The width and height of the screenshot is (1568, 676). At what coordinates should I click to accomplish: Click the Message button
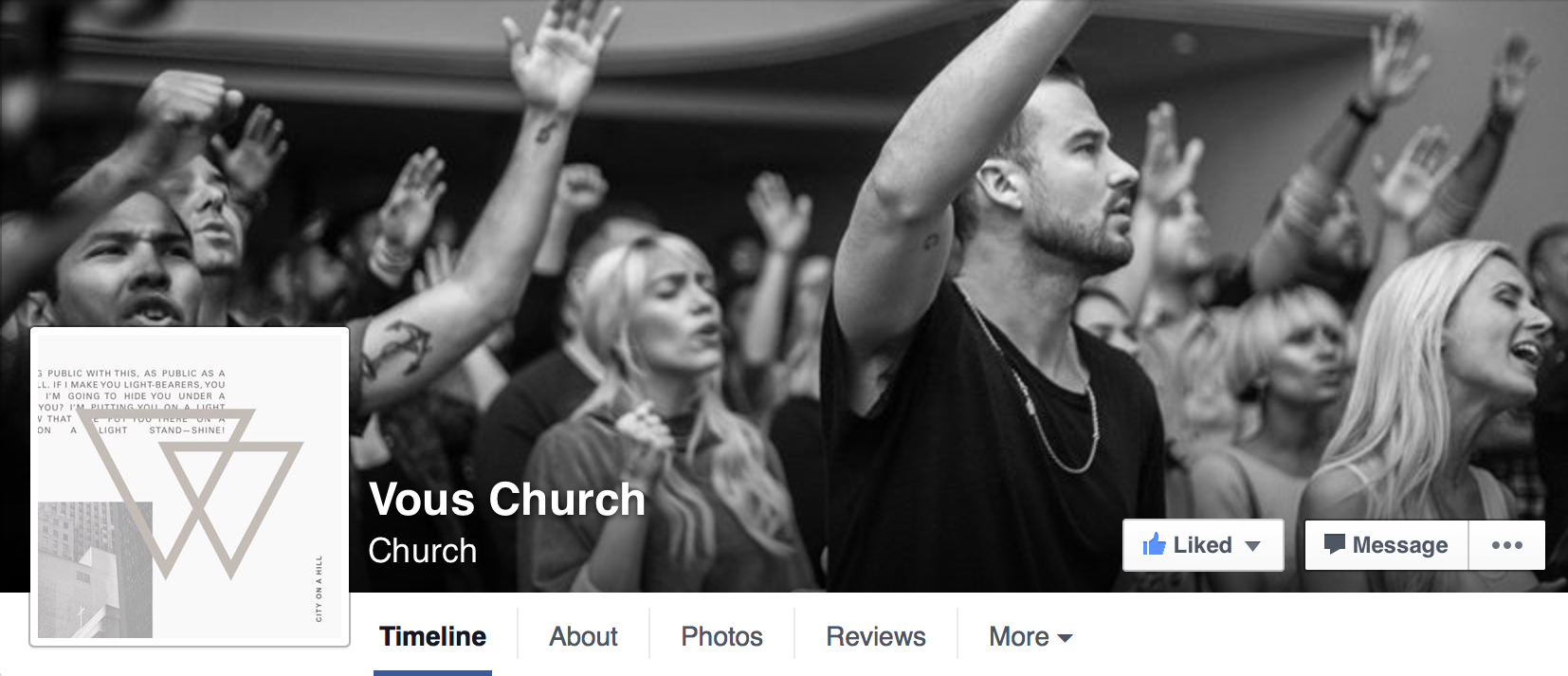click(1386, 545)
